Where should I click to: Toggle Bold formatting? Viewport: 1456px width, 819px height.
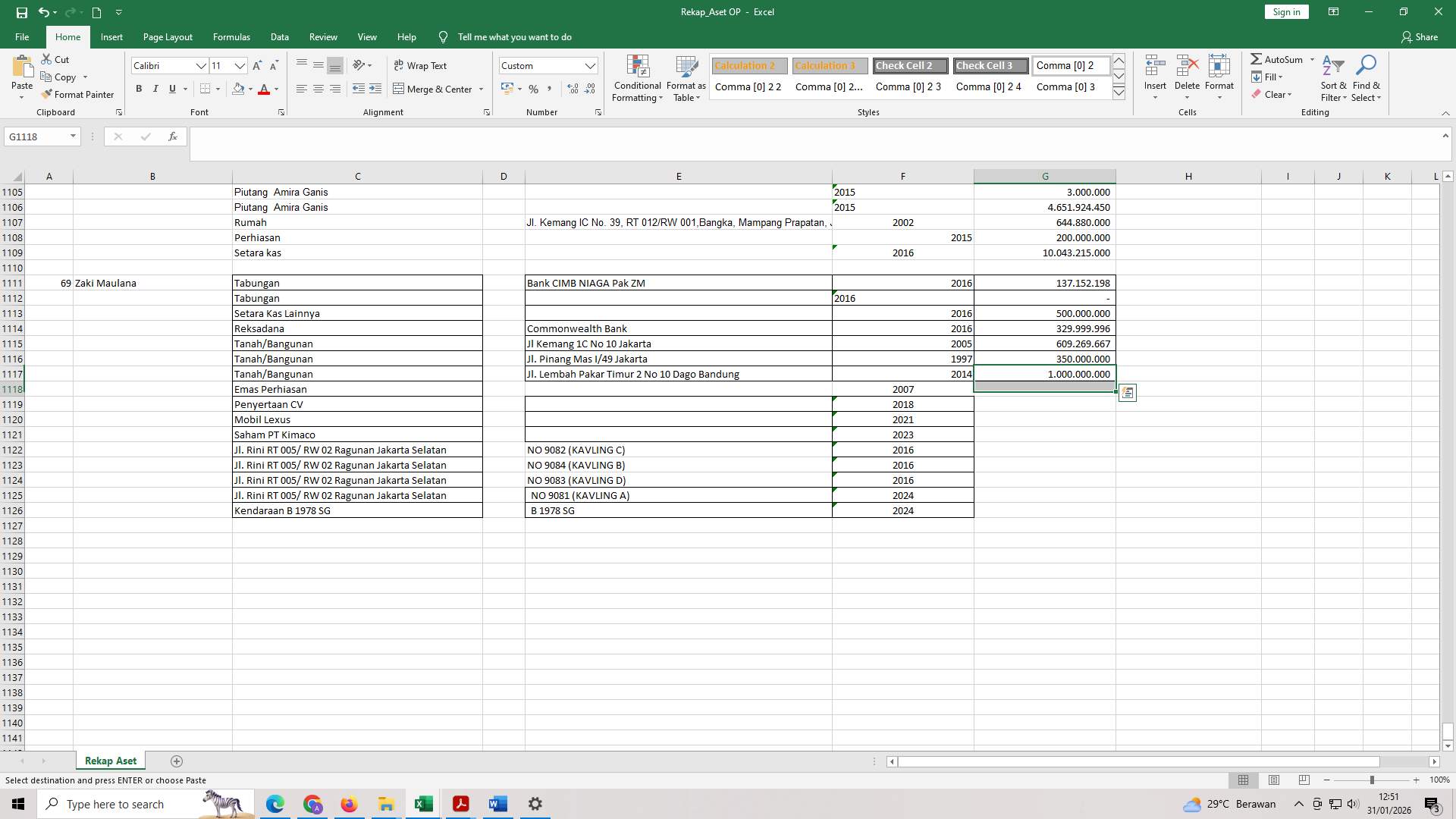point(139,89)
